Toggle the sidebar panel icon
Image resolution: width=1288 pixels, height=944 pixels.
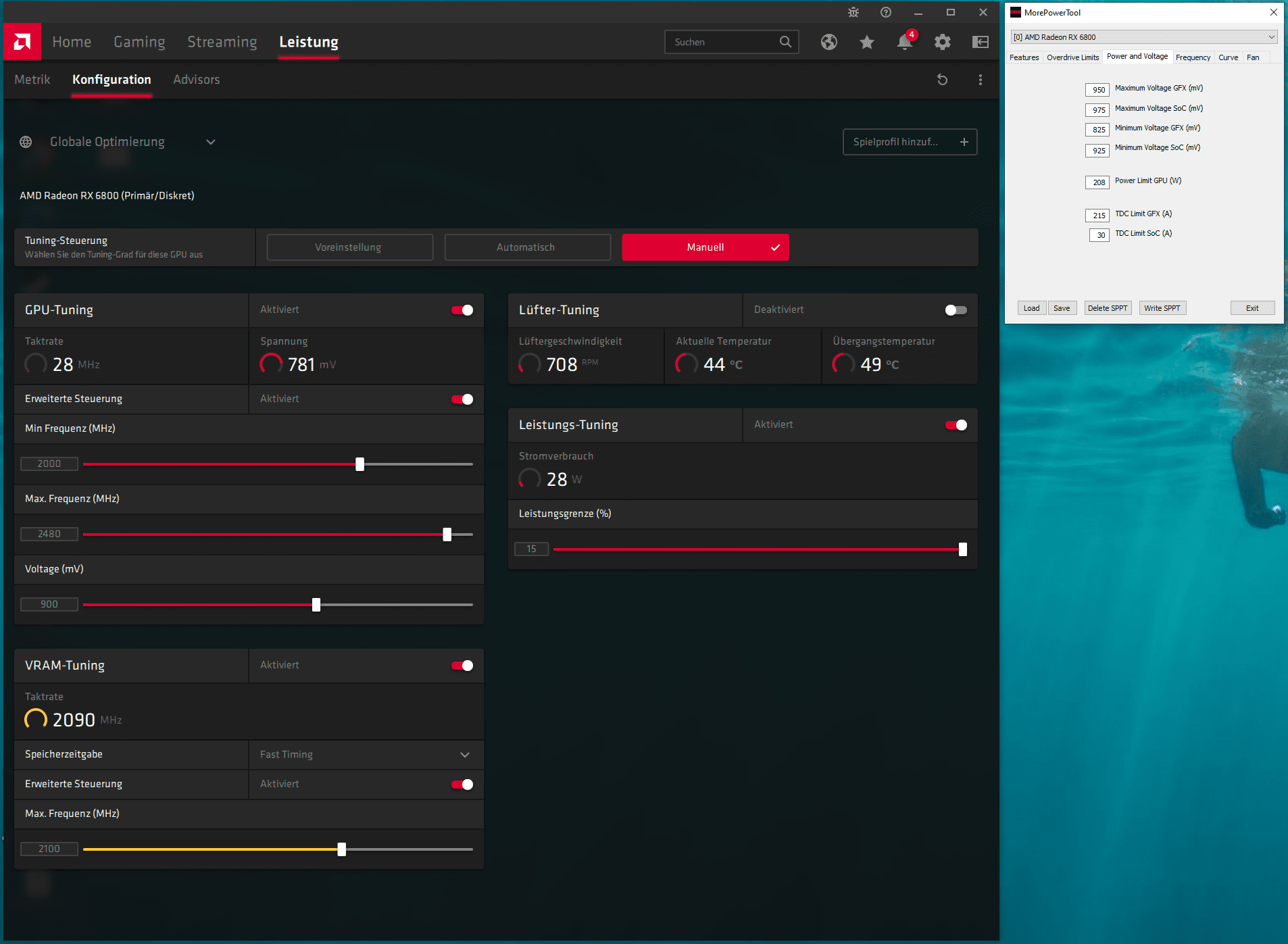(x=981, y=42)
